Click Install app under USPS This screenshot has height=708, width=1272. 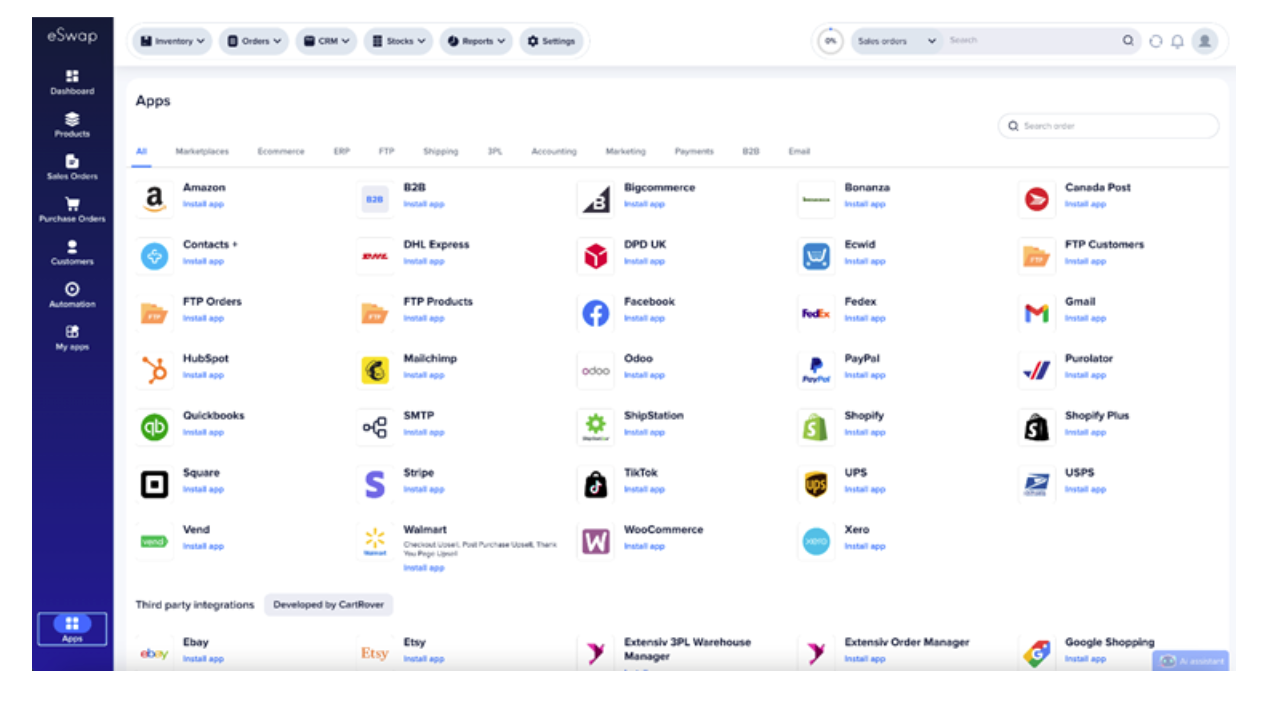pyautogui.click(x=1085, y=489)
